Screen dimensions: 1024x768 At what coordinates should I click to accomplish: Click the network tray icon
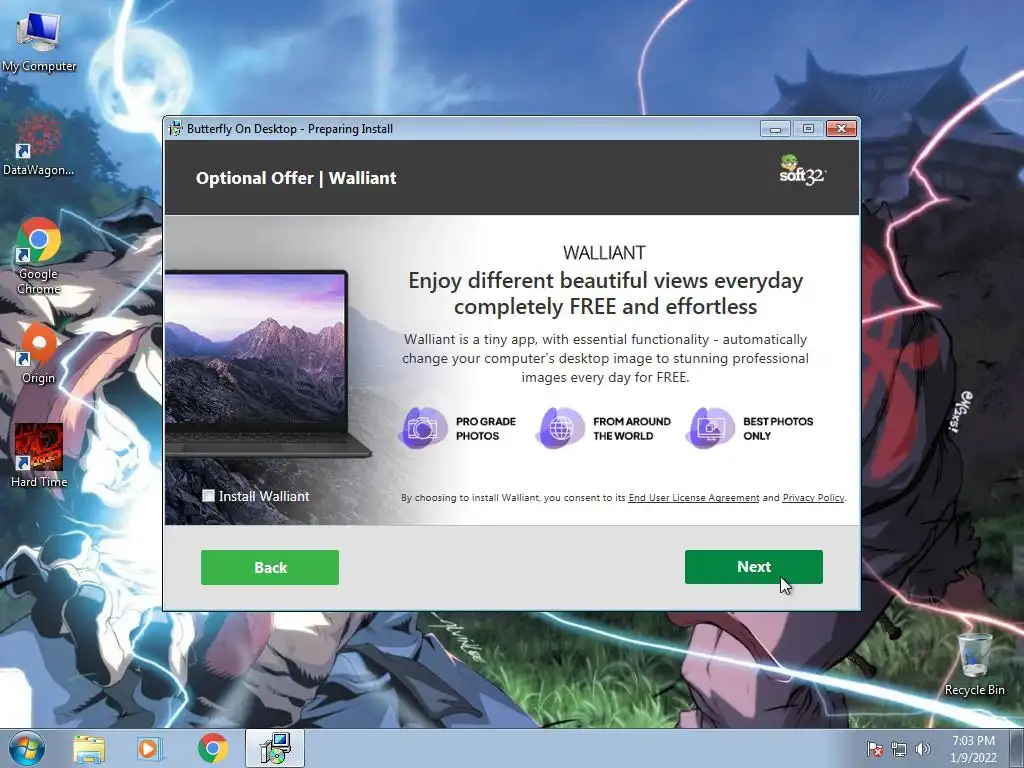pos(899,749)
